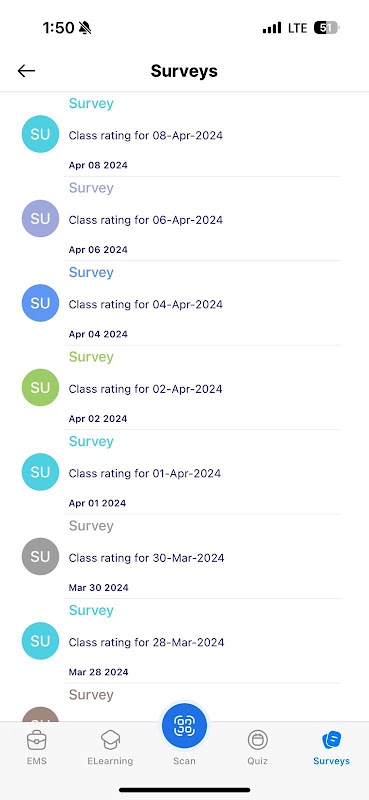Tap the LTE signal status indicator
This screenshot has width=369, height=800.
298,28
